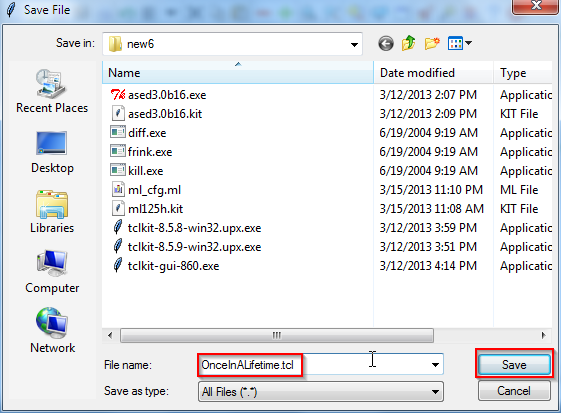
Task: Select tclkit-8.5.9-win32.upx.exe feather icon
Action: [118, 247]
